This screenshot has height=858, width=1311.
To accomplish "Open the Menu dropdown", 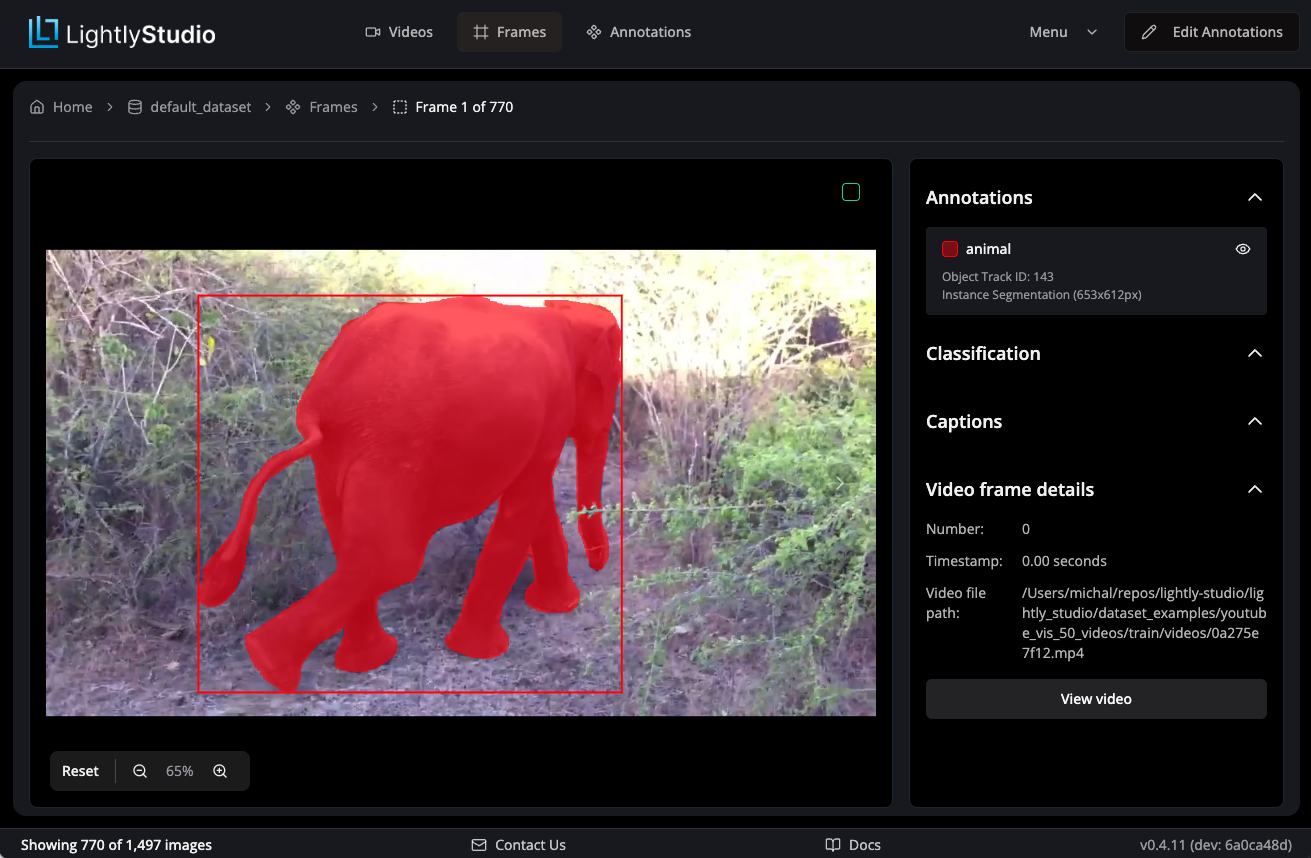I will pyautogui.click(x=1063, y=32).
